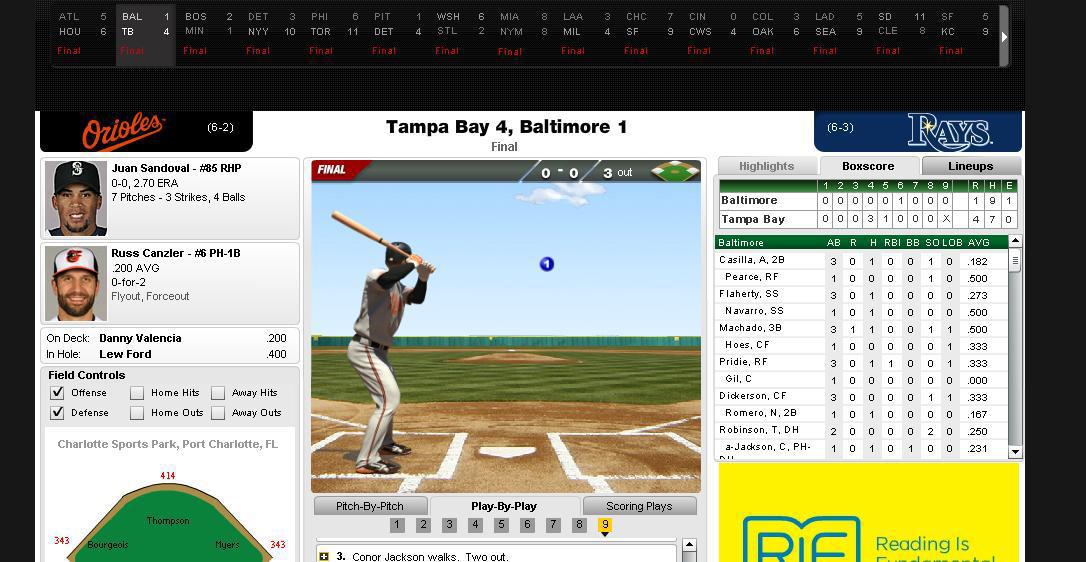Screen dimensions: 1086x562
Task: Select the MIA vs NYM game
Action: [x=524, y=33]
